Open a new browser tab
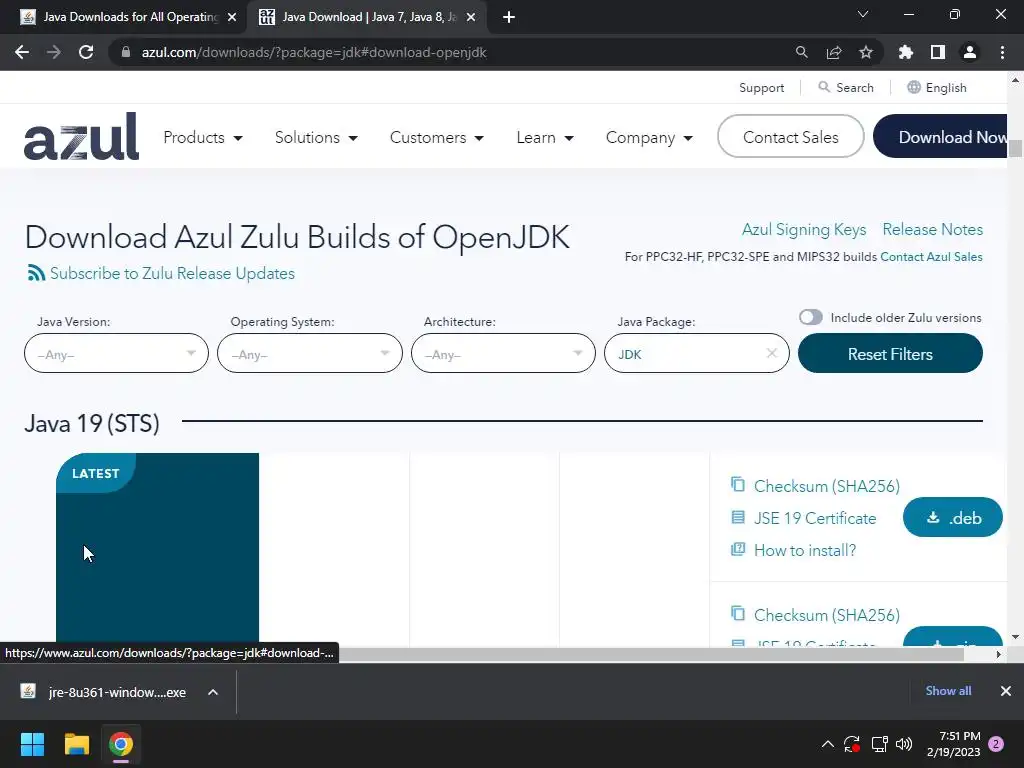1024x768 pixels. point(509,18)
